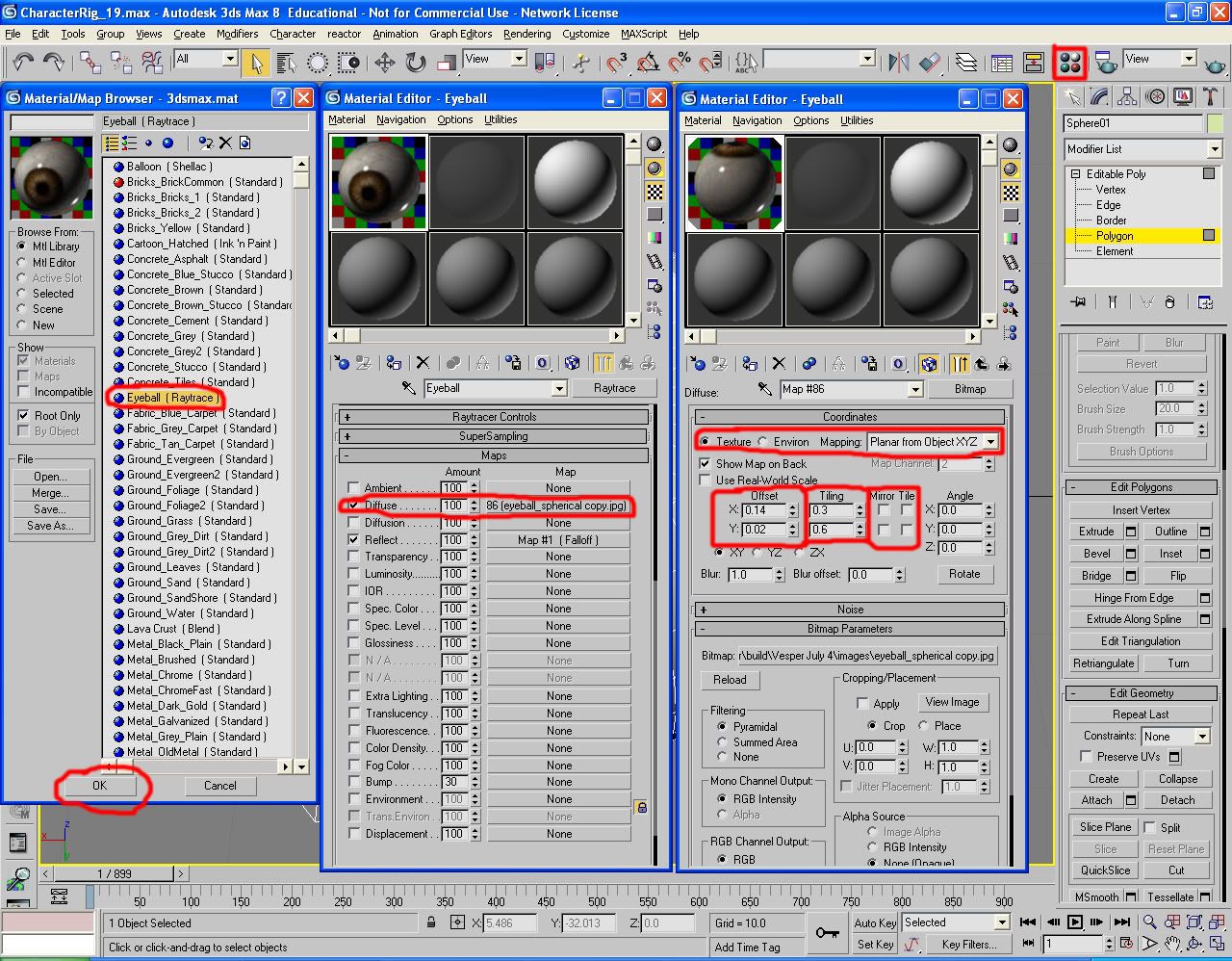The image size is (1232, 961).
Task: Click the time slider showing 1 / 899
Action: [115, 873]
